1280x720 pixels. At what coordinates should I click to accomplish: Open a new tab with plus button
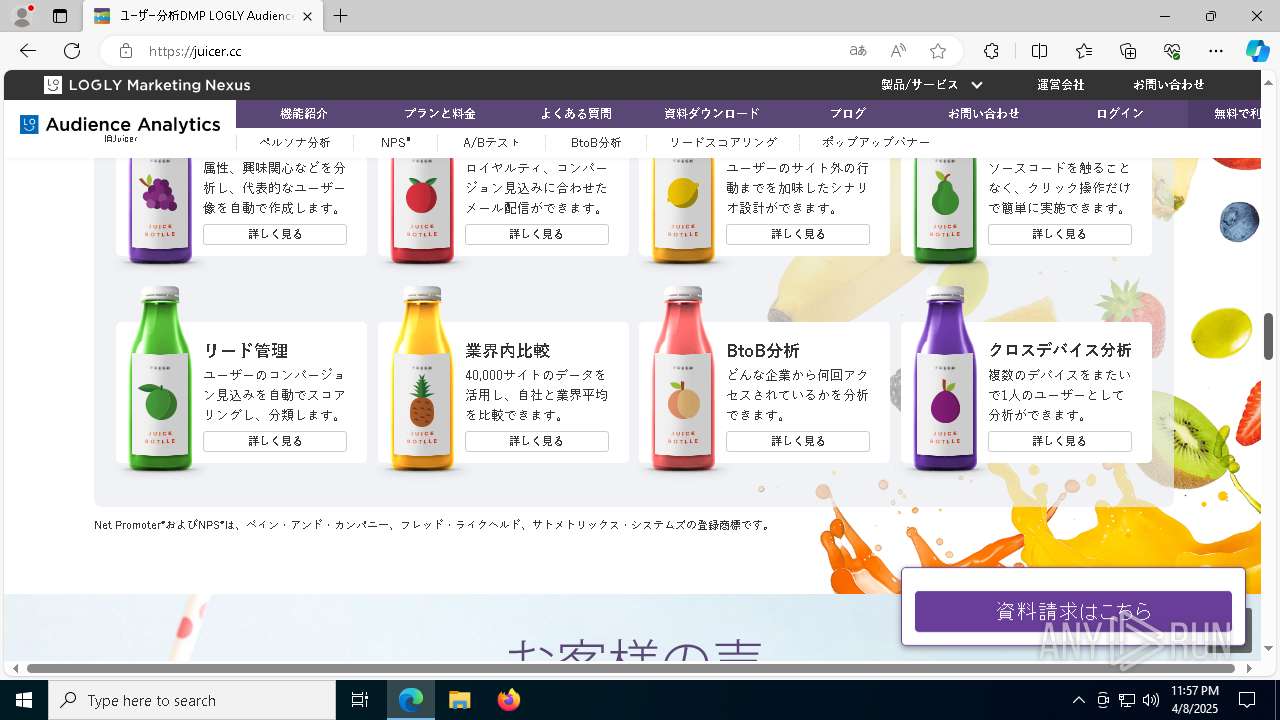pyautogui.click(x=341, y=16)
